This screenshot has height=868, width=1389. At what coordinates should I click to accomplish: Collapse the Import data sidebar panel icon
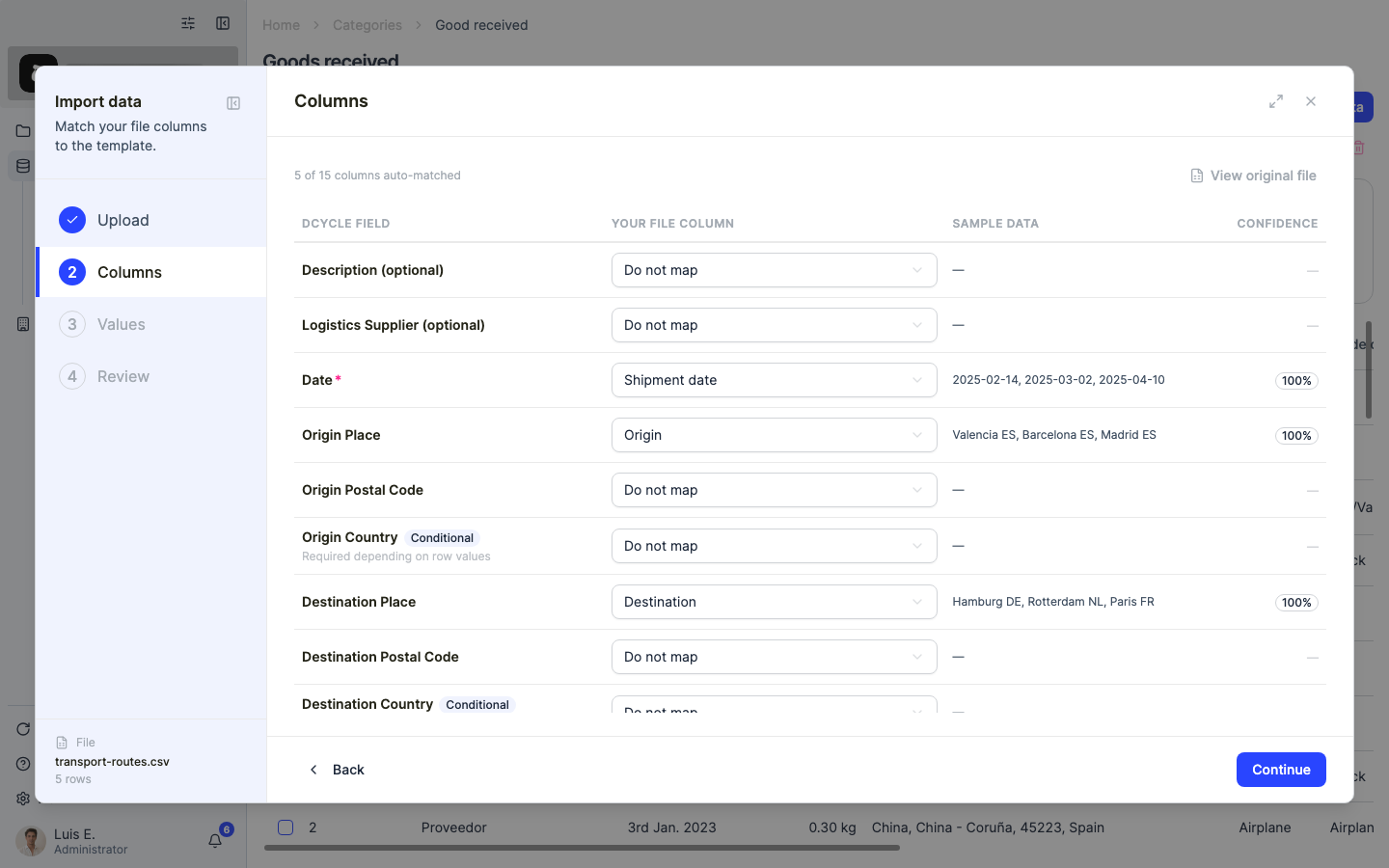233,103
